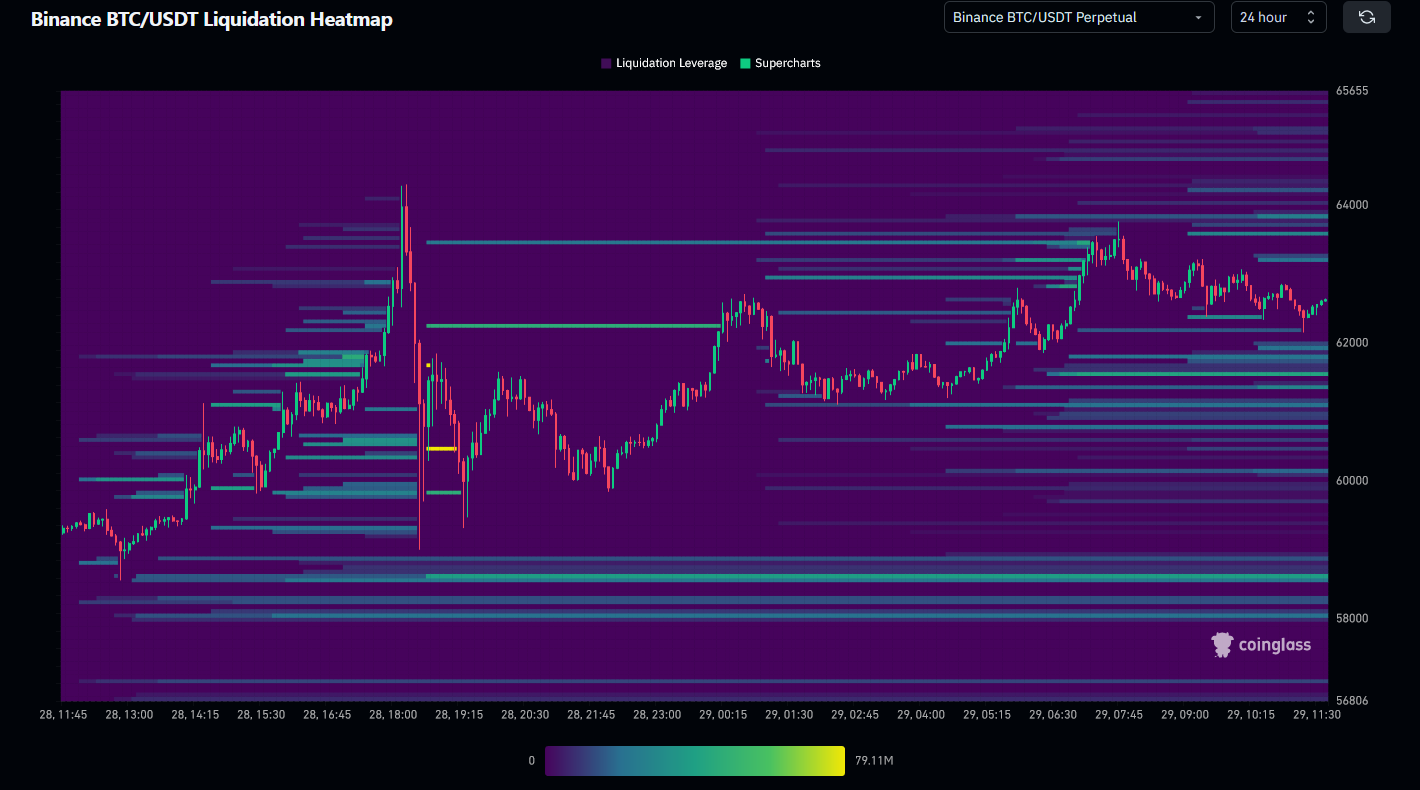Click the caret arrow in pair selector
This screenshot has height=790, width=1420.
(x=1198, y=17)
